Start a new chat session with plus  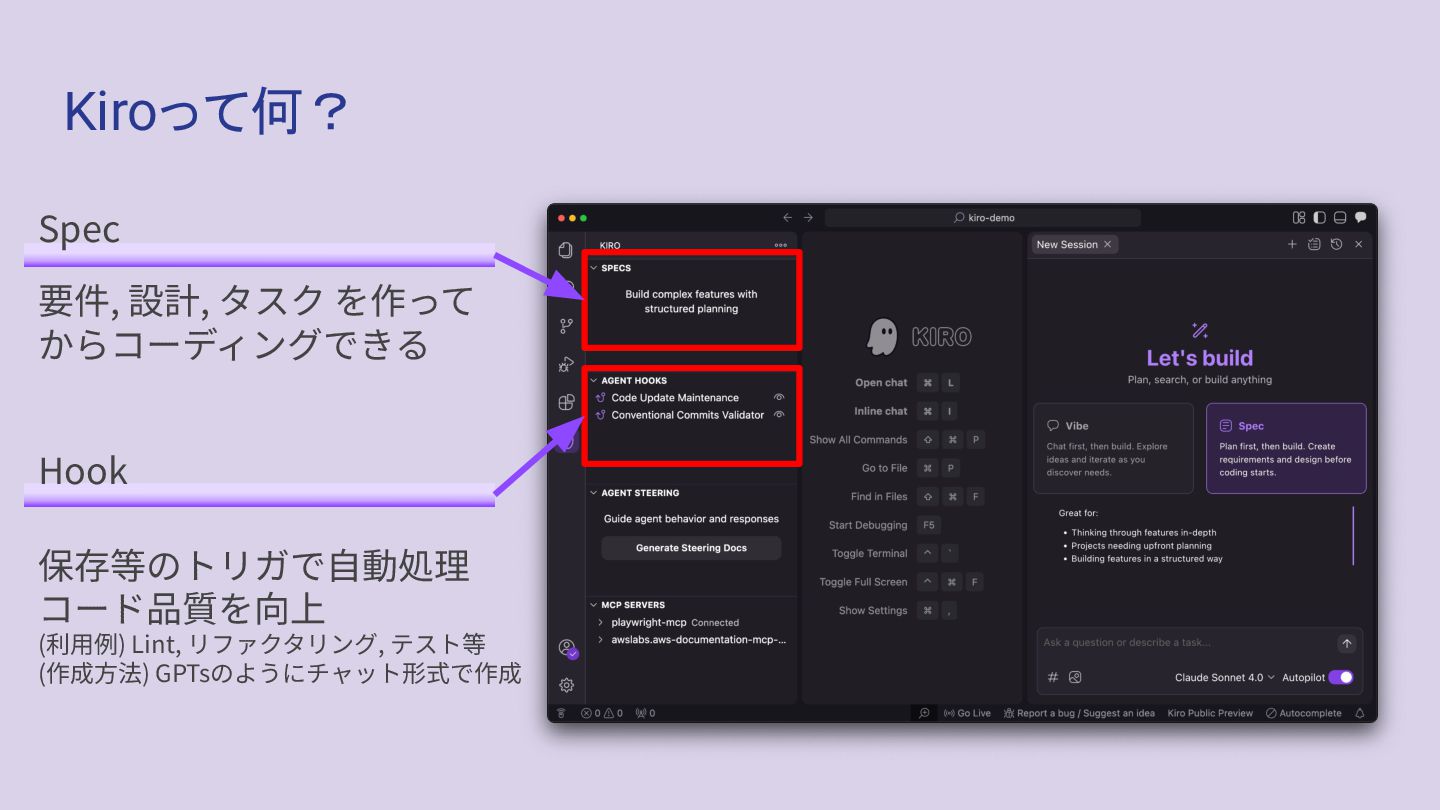point(1292,244)
